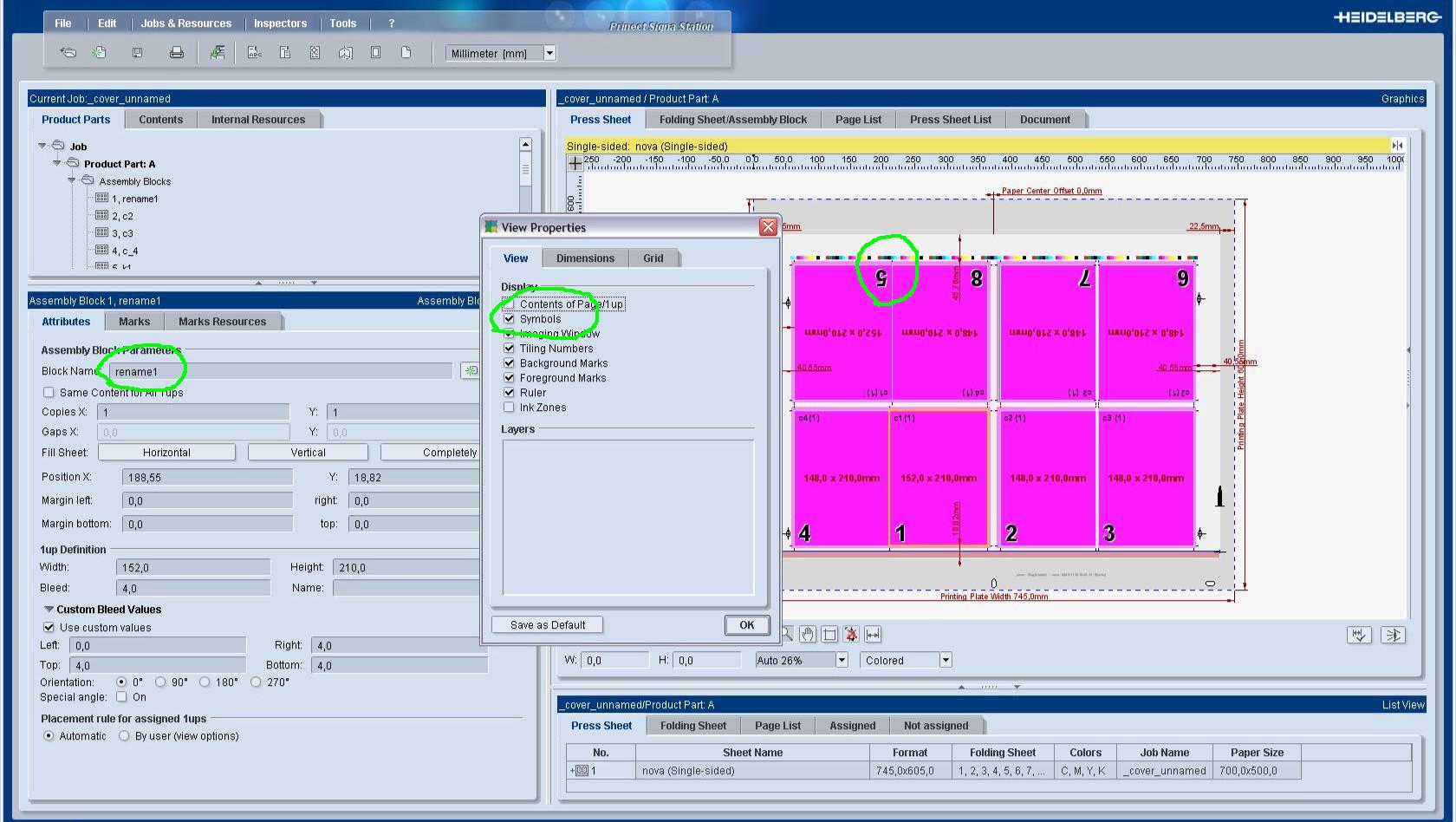This screenshot has height=822, width=1456.
Task: Open the Not assigned list tab
Action: pyautogui.click(x=936, y=726)
